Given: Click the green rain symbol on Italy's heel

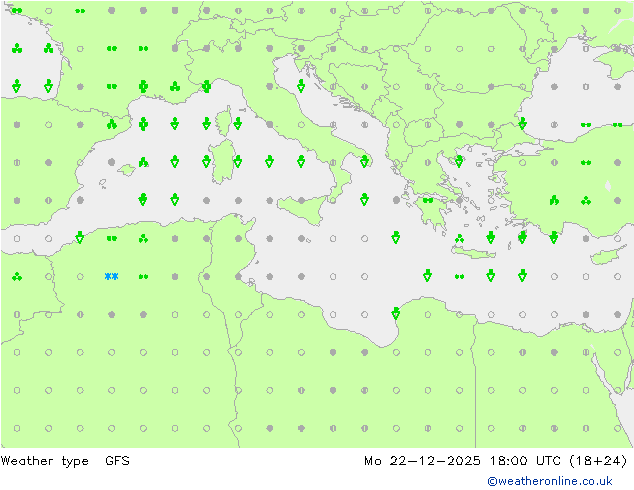Looking at the screenshot, I should click(364, 161).
